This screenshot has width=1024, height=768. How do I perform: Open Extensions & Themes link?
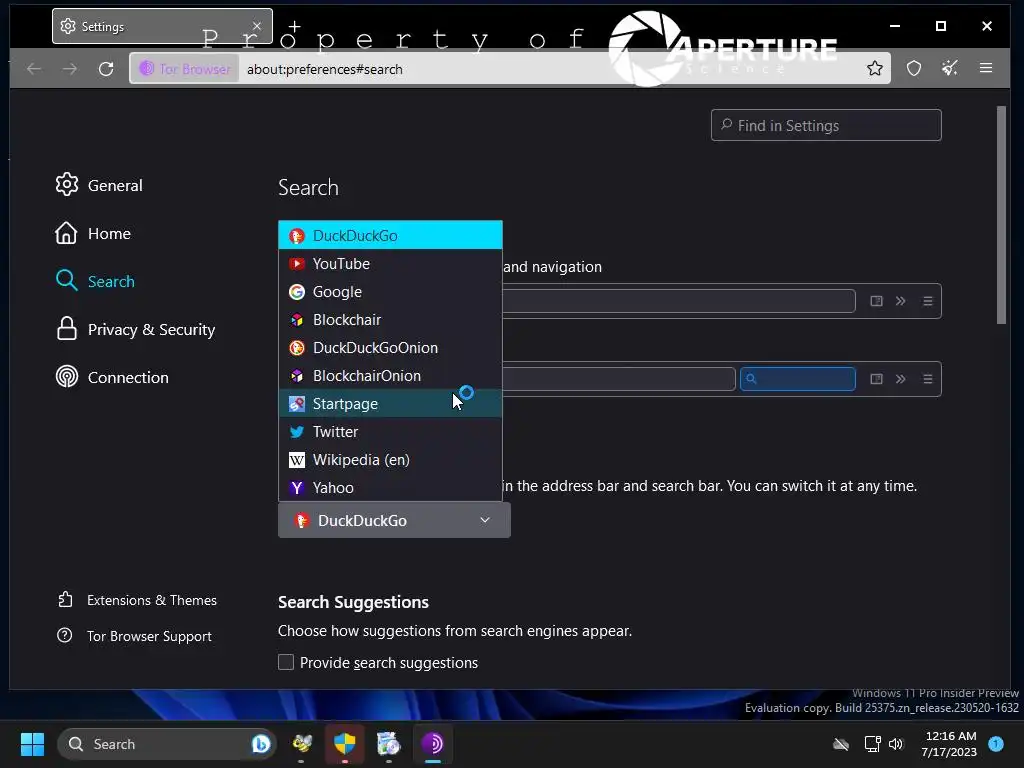click(137, 600)
